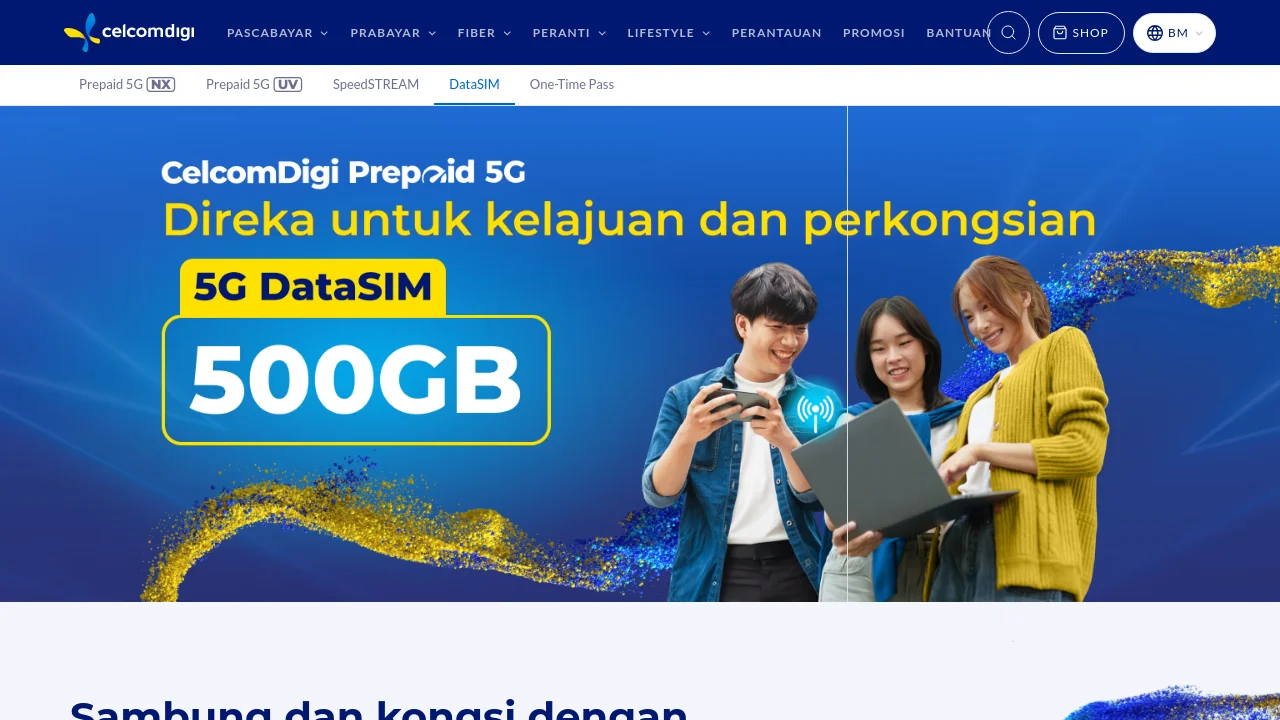
Task: Select the One-Time Pass tab
Action: coord(572,85)
